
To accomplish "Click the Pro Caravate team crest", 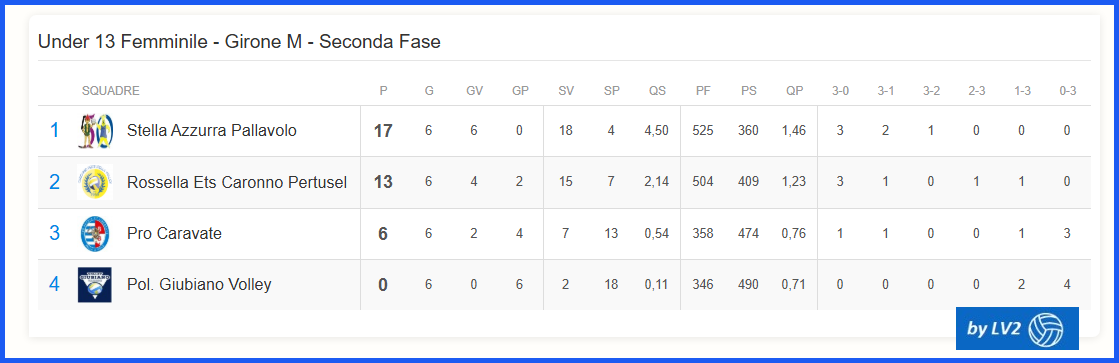I will click(x=95, y=234).
